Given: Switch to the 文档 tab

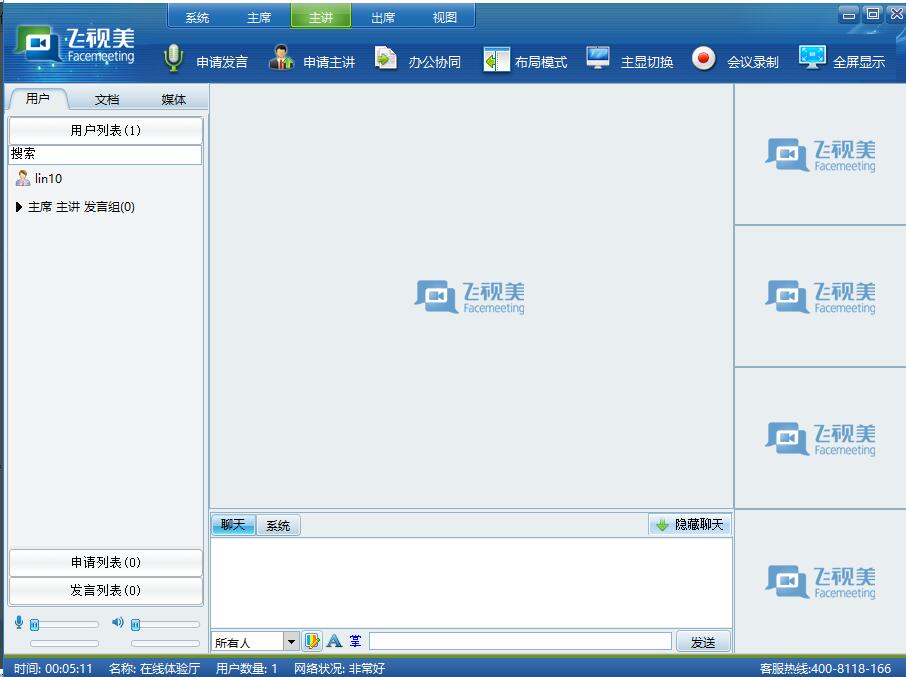Looking at the screenshot, I should pyautogui.click(x=107, y=99).
